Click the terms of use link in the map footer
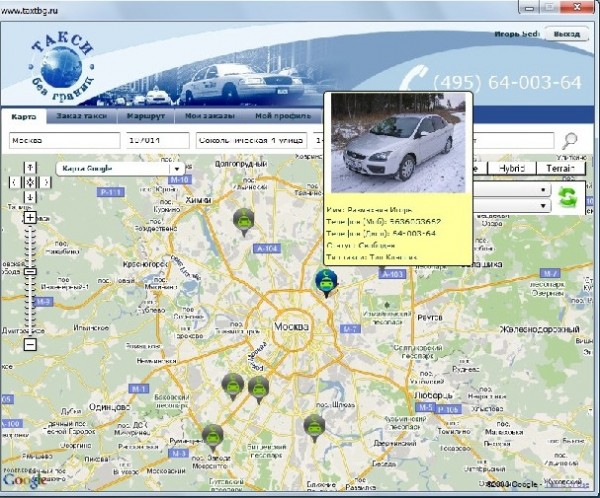This screenshot has width=600, height=498. [567, 484]
